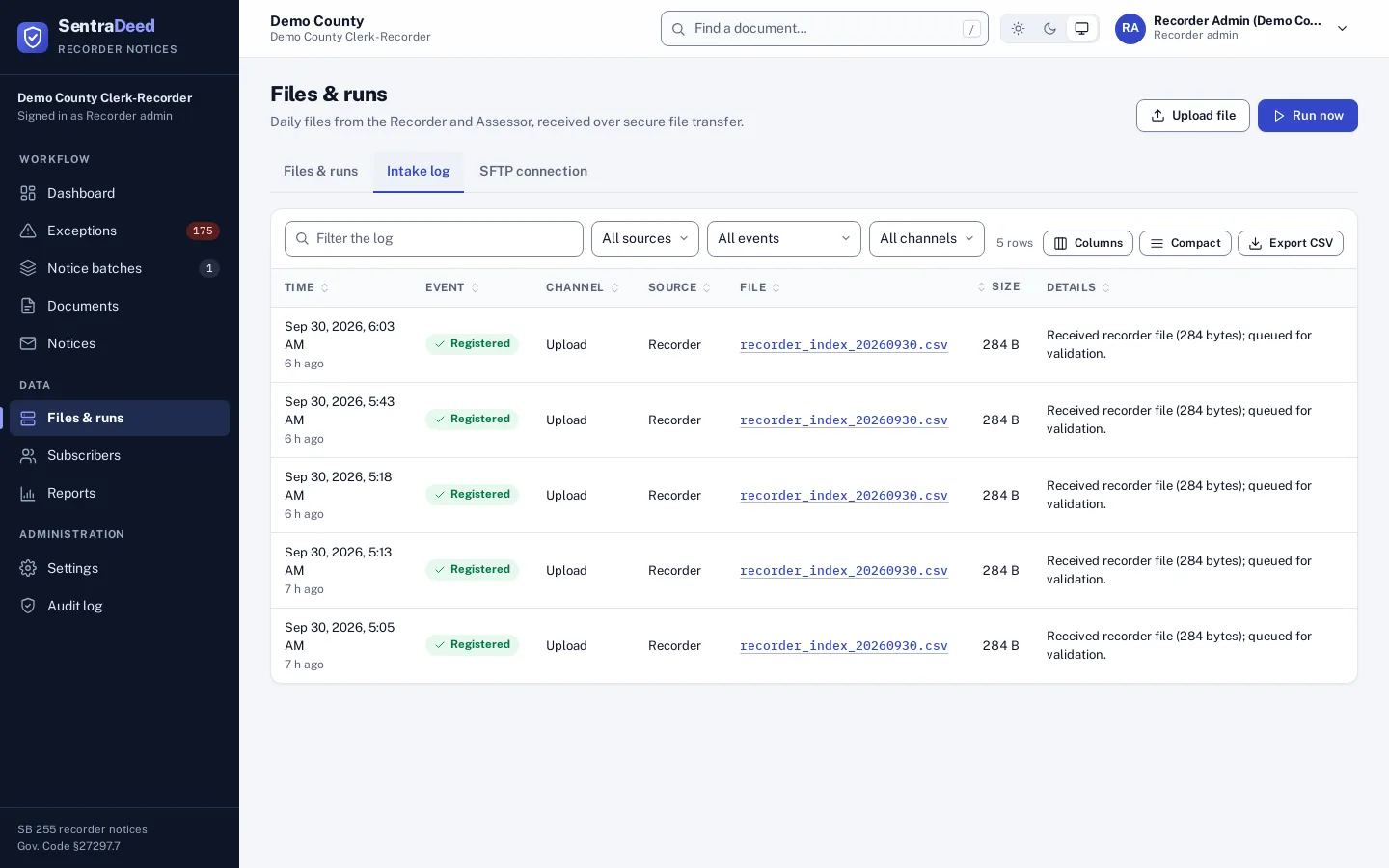Image resolution: width=1389 pixels, height=868 pixels.
Task: Select system theme mode
Action: click(1082, 29)
